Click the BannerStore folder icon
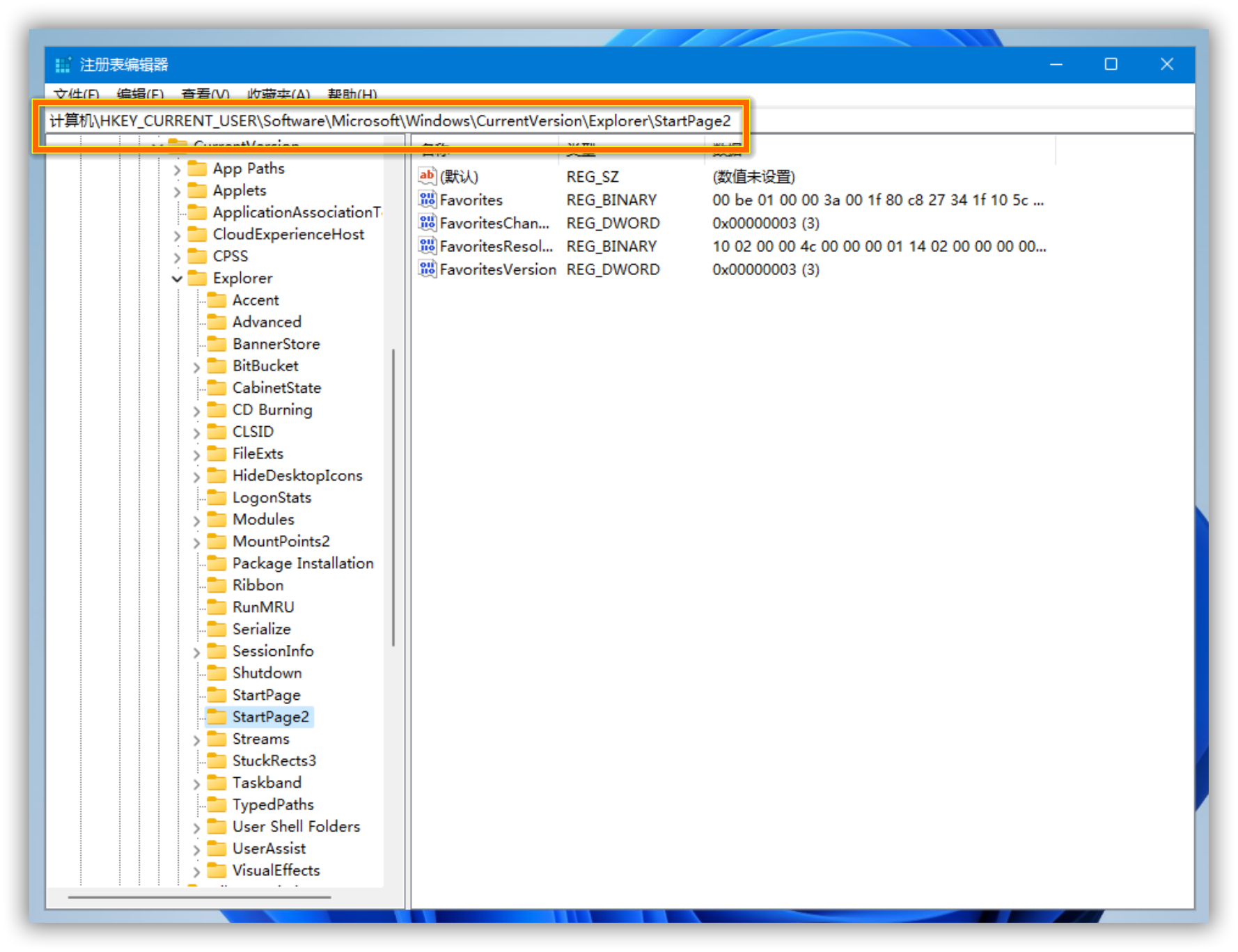1238x952 pixels. coord(217,344)
